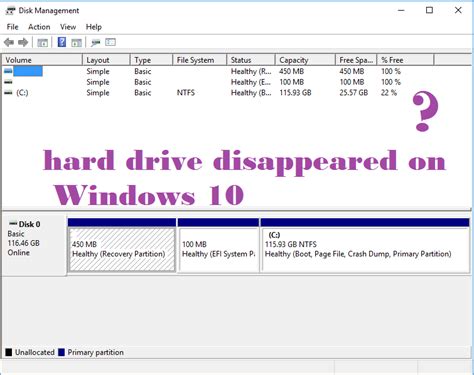The width and height of the screenshot is (474, 375).
Task: Click the 116.46 GB size under Disk 0
Action: pos(23,243)
